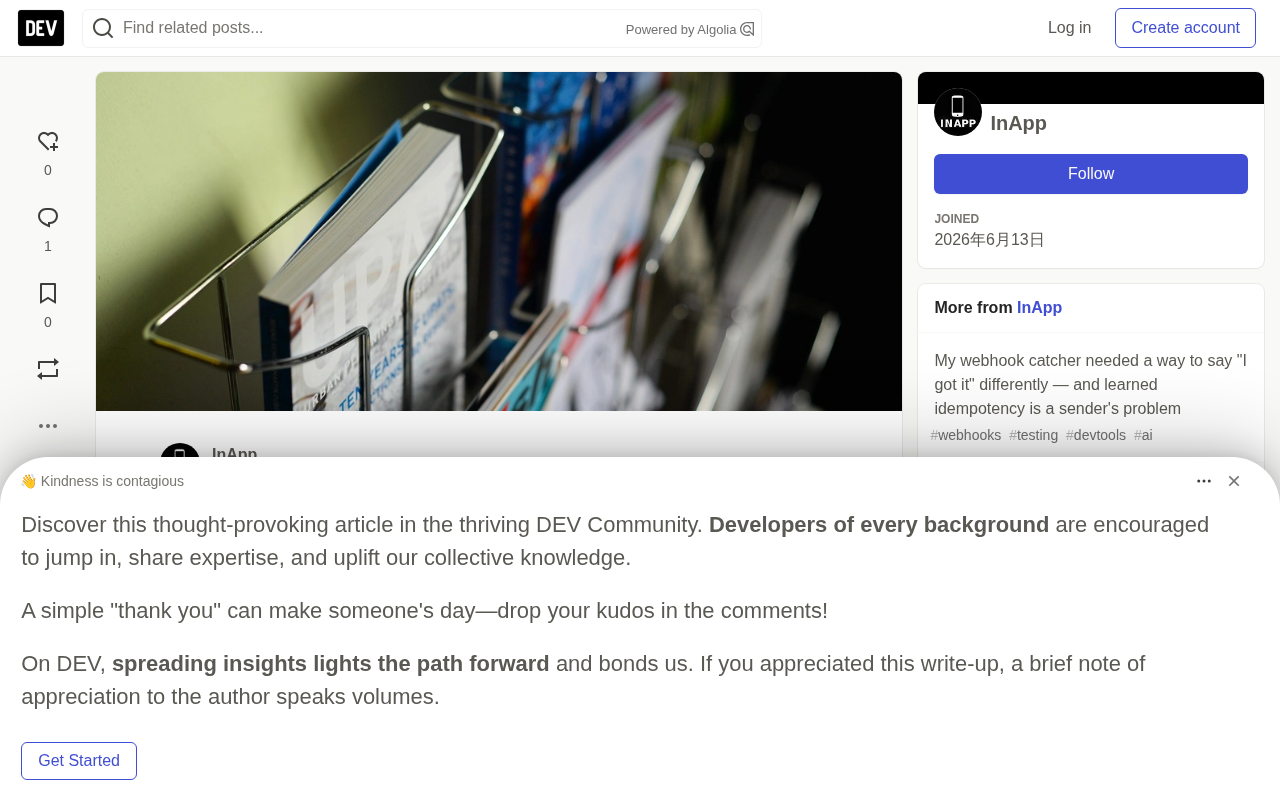This screenshot has width=1280, height=800.
Task: Open banner options ellipsis menu
Action: [x=1204, y=481]
